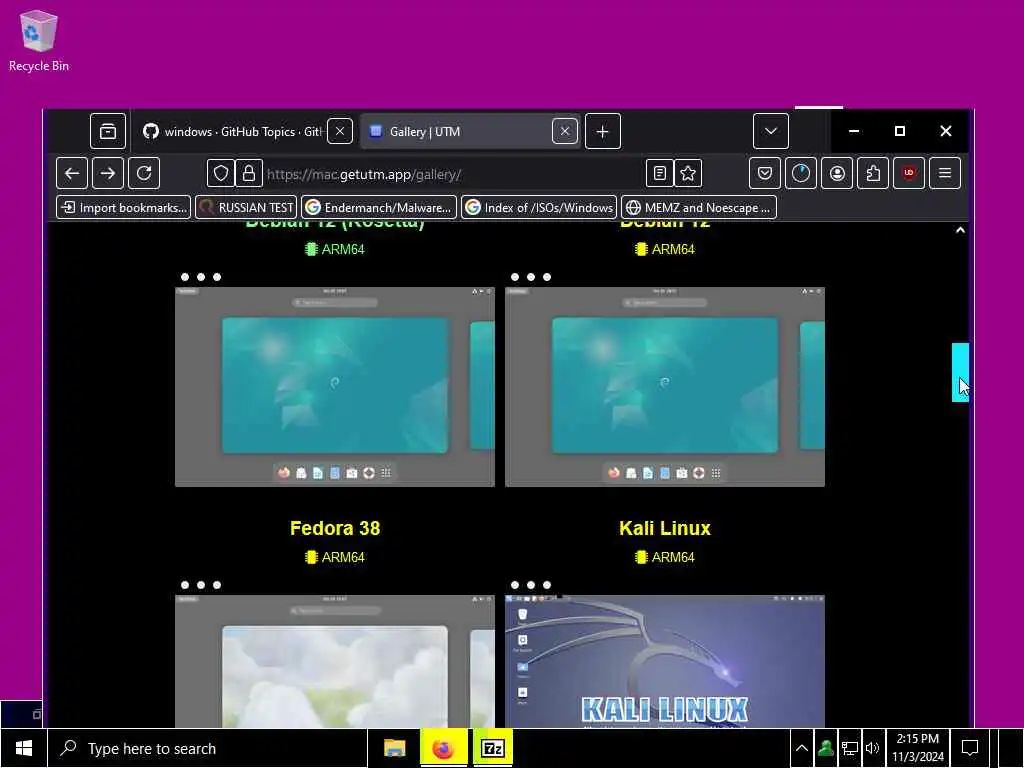The image size is (1024, 768).
Task: Bookmark this page with star icon
Action: point(688,173)
